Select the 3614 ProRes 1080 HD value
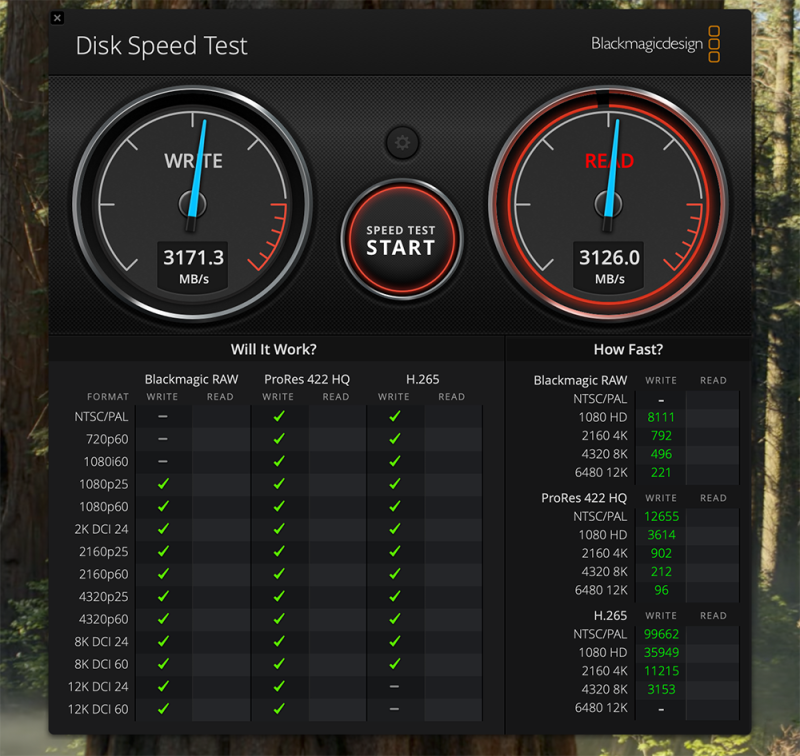800x756 pixels. pos(661,535)
